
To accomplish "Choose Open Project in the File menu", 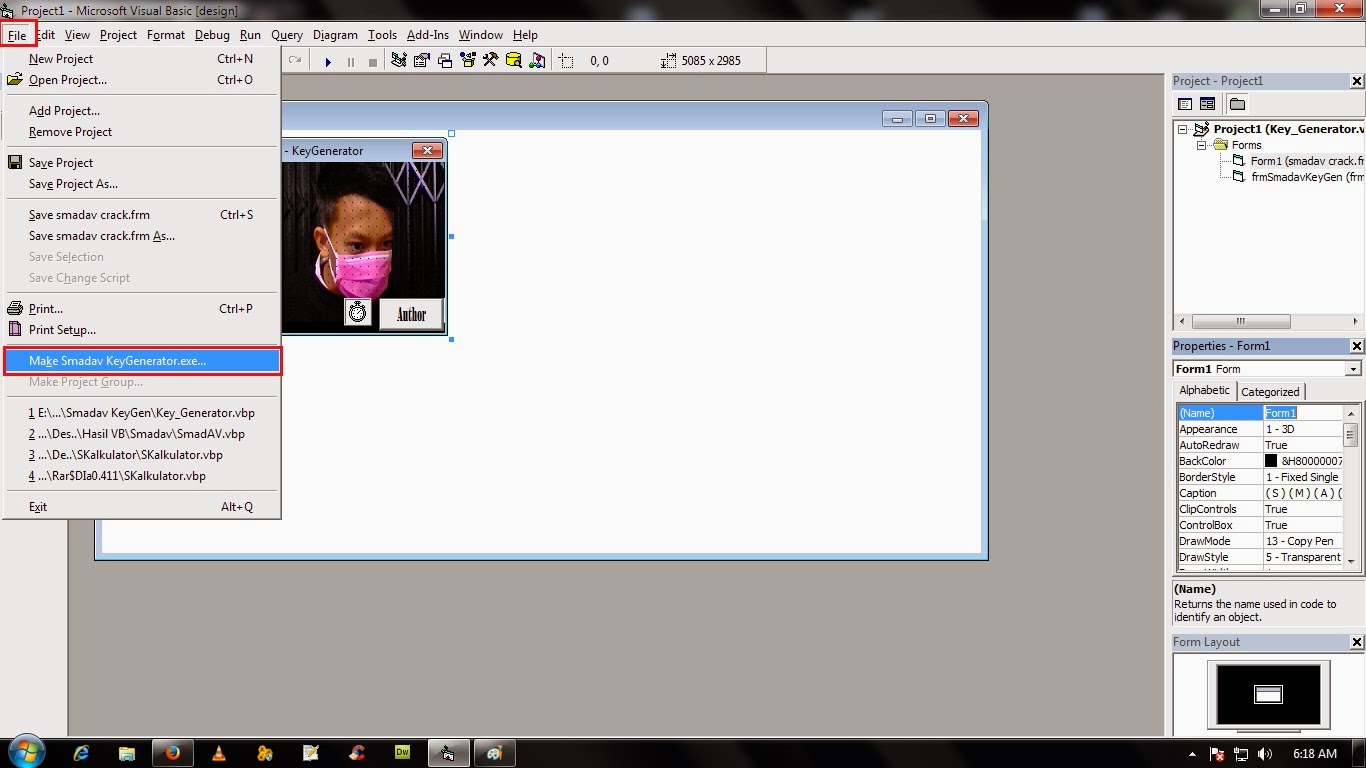I will [142, 80].
